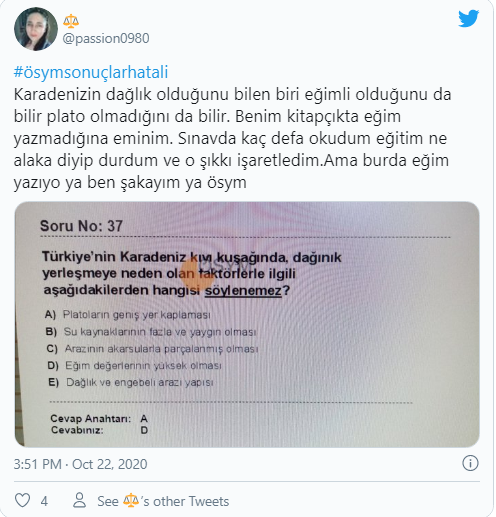496x517 pixels.
Task: Like the tweet with the heart icon
Action: pos(23,501)
